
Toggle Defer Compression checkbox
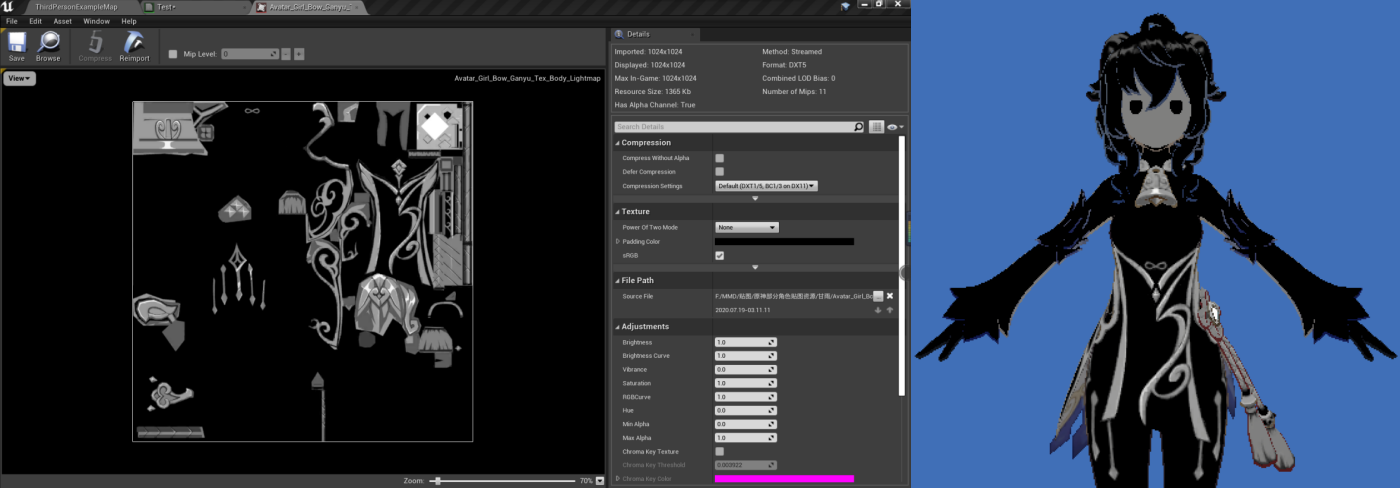pos(719,172)
